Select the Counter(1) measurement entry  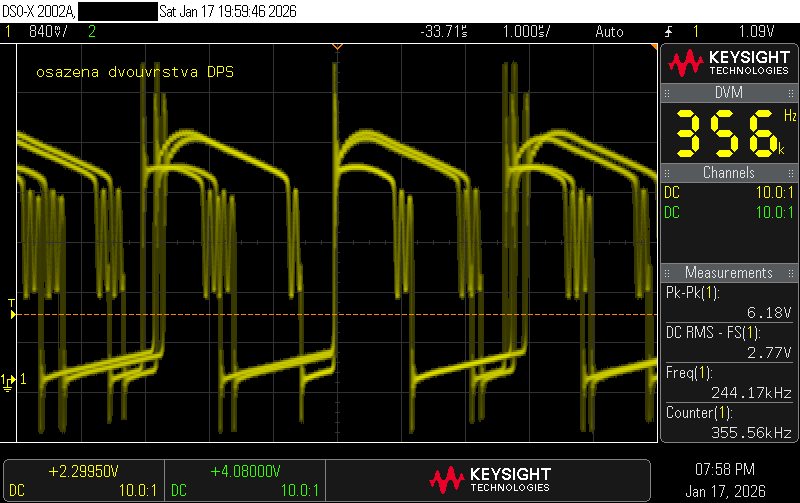click(x=727, y=422)
